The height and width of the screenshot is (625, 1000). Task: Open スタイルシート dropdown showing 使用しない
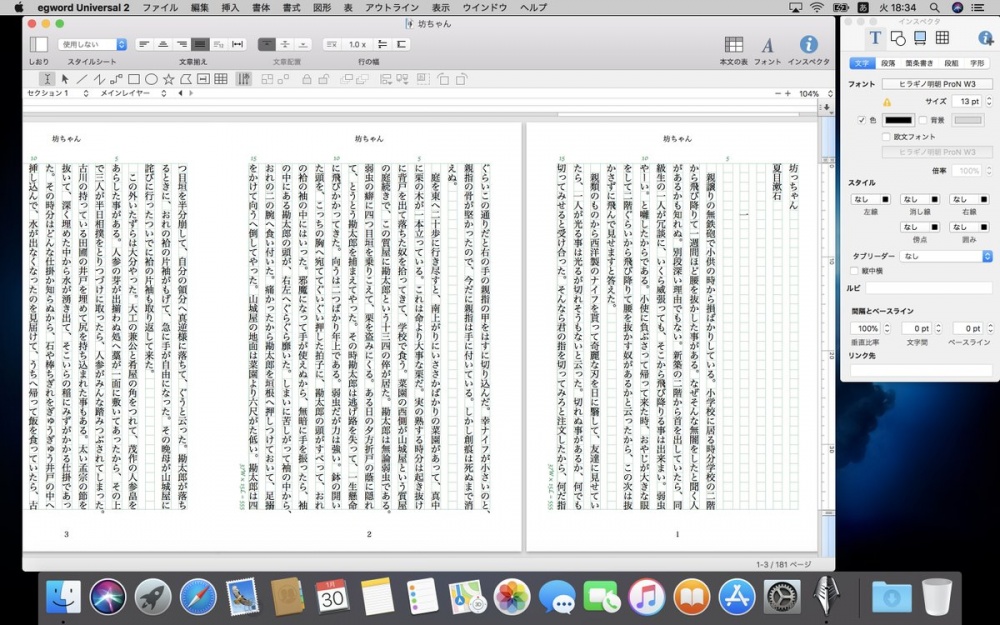pyautogui.click(x=92, y=45)
